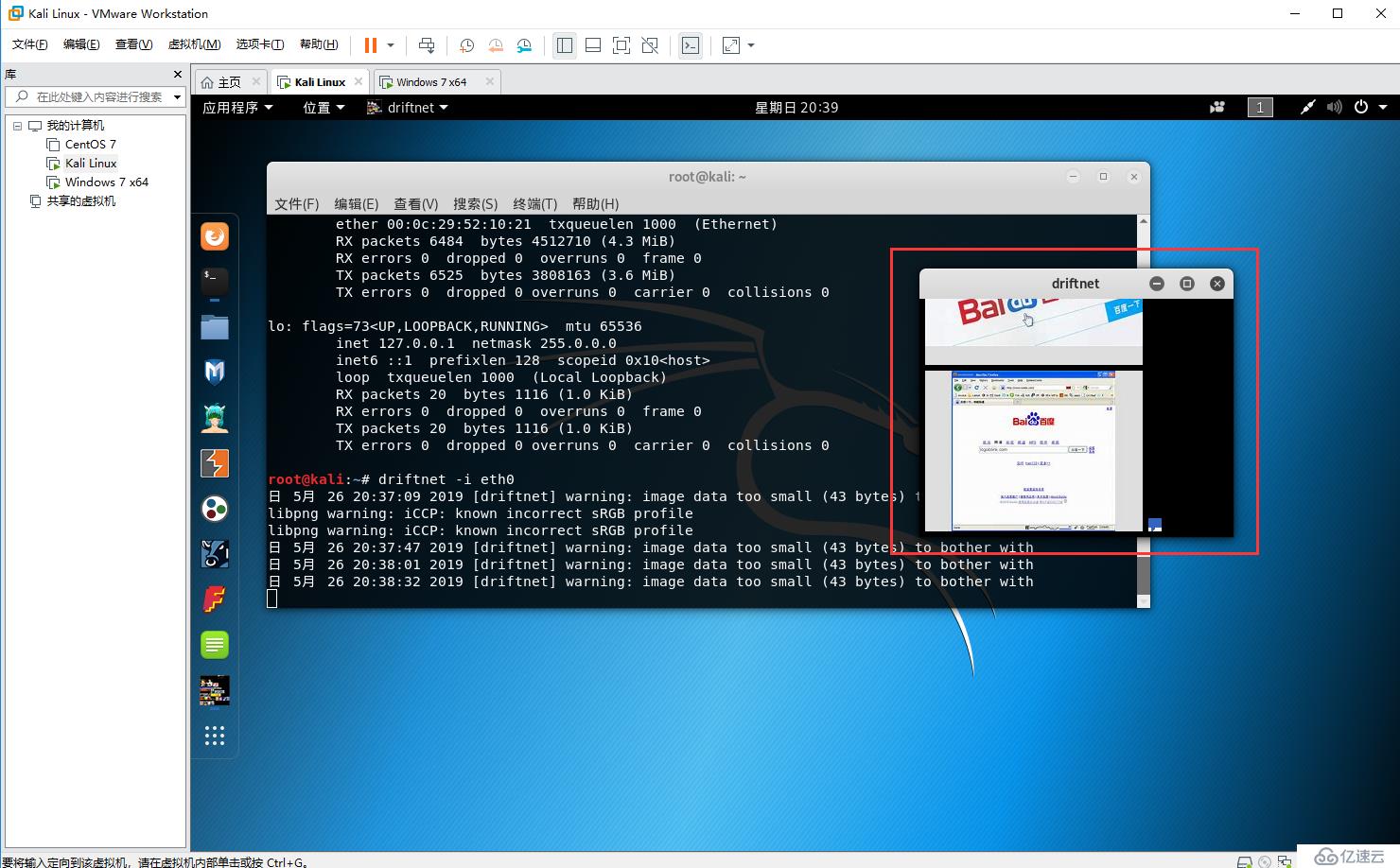
Task: Open terminal 帮助(H) menu
Action: (x=595, y=204)
